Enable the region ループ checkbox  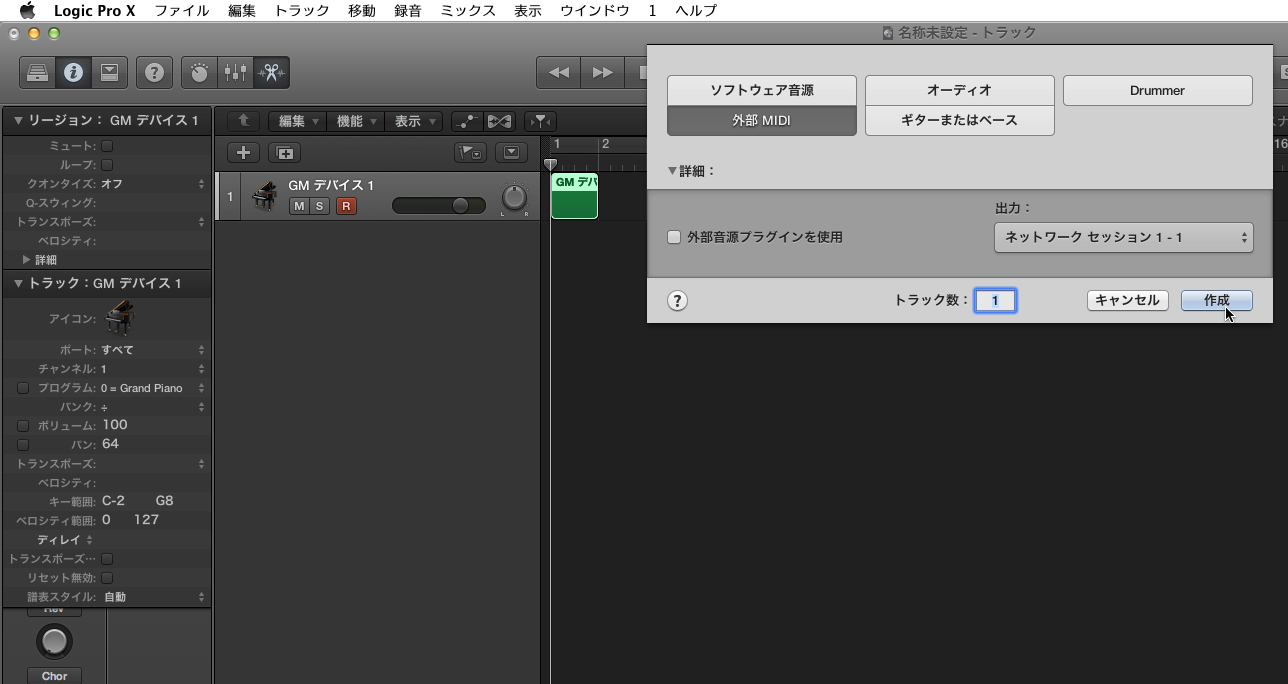click(x=107, y=165)
